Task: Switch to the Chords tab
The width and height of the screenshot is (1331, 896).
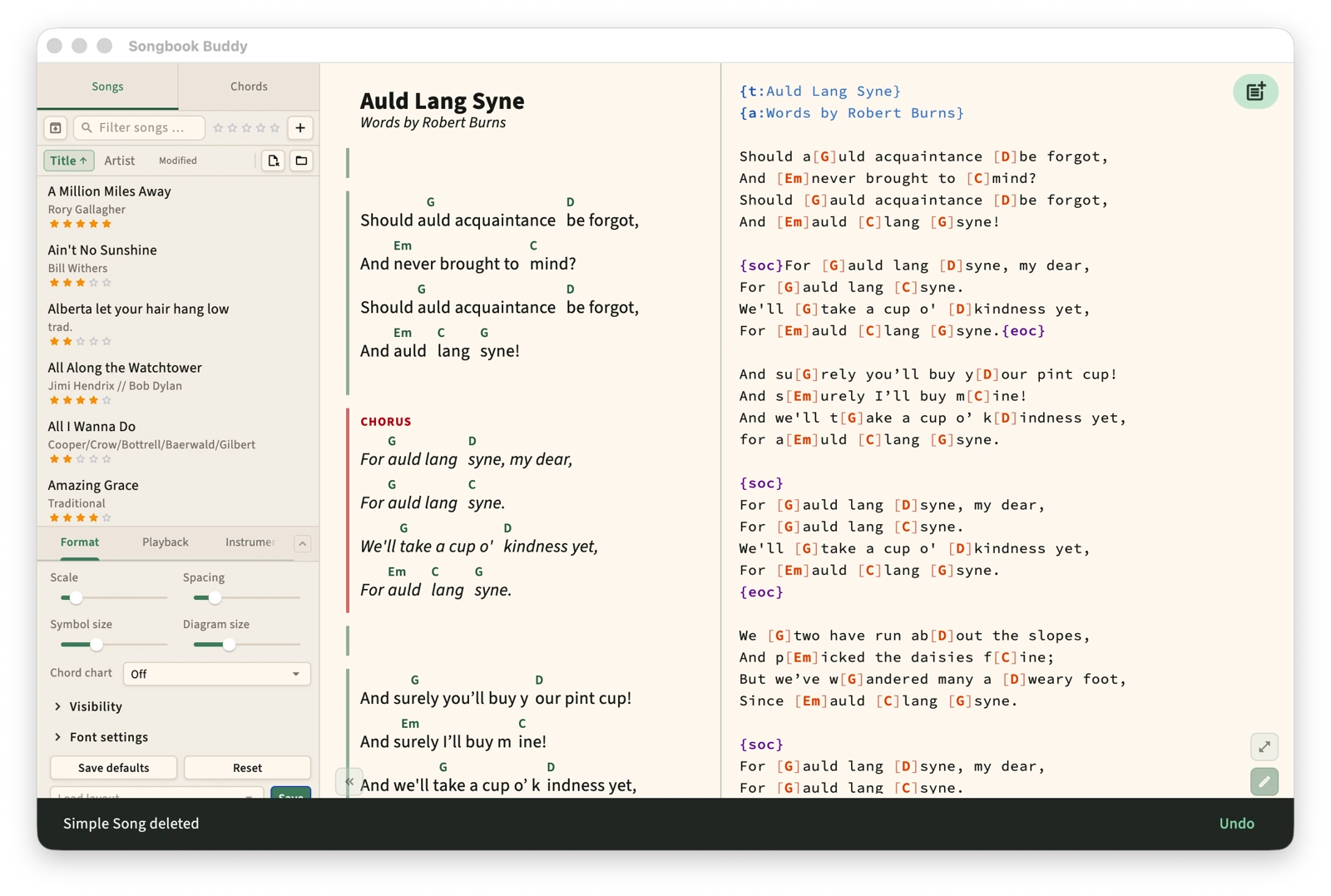Action: [x=249, y=87]
